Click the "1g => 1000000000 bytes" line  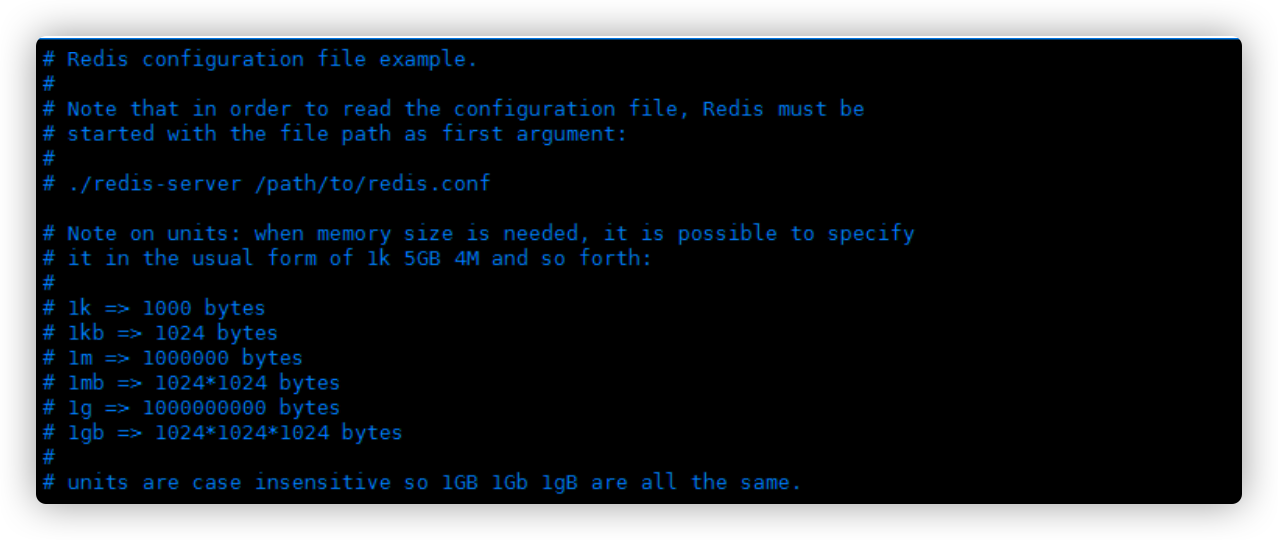tap(203, 408)
